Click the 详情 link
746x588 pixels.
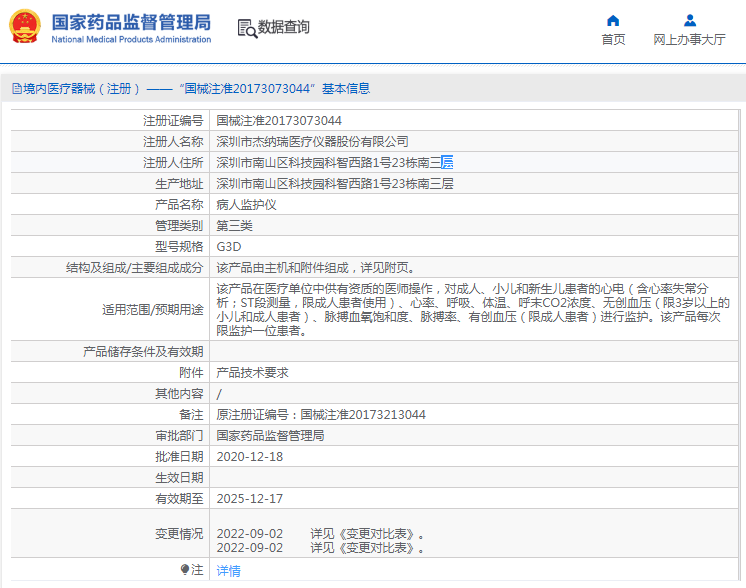(228, 570)
